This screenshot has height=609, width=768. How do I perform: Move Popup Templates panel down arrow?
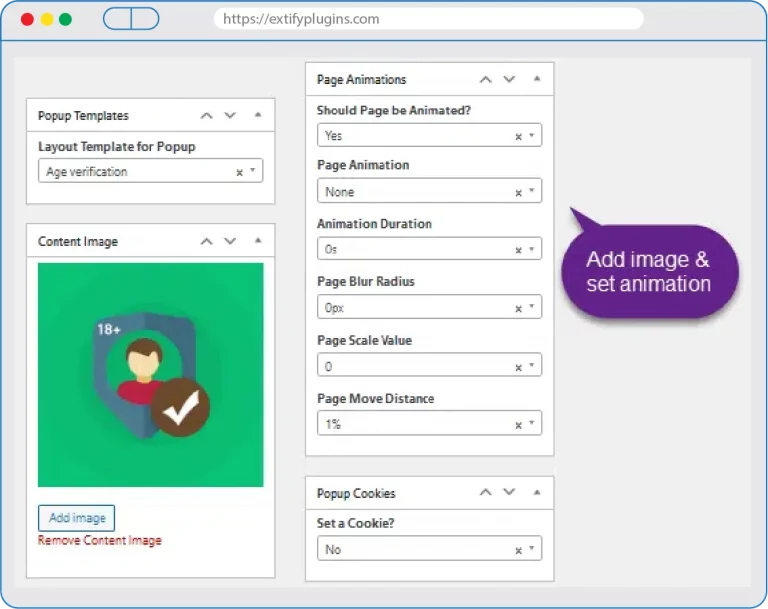pos(230,116)
